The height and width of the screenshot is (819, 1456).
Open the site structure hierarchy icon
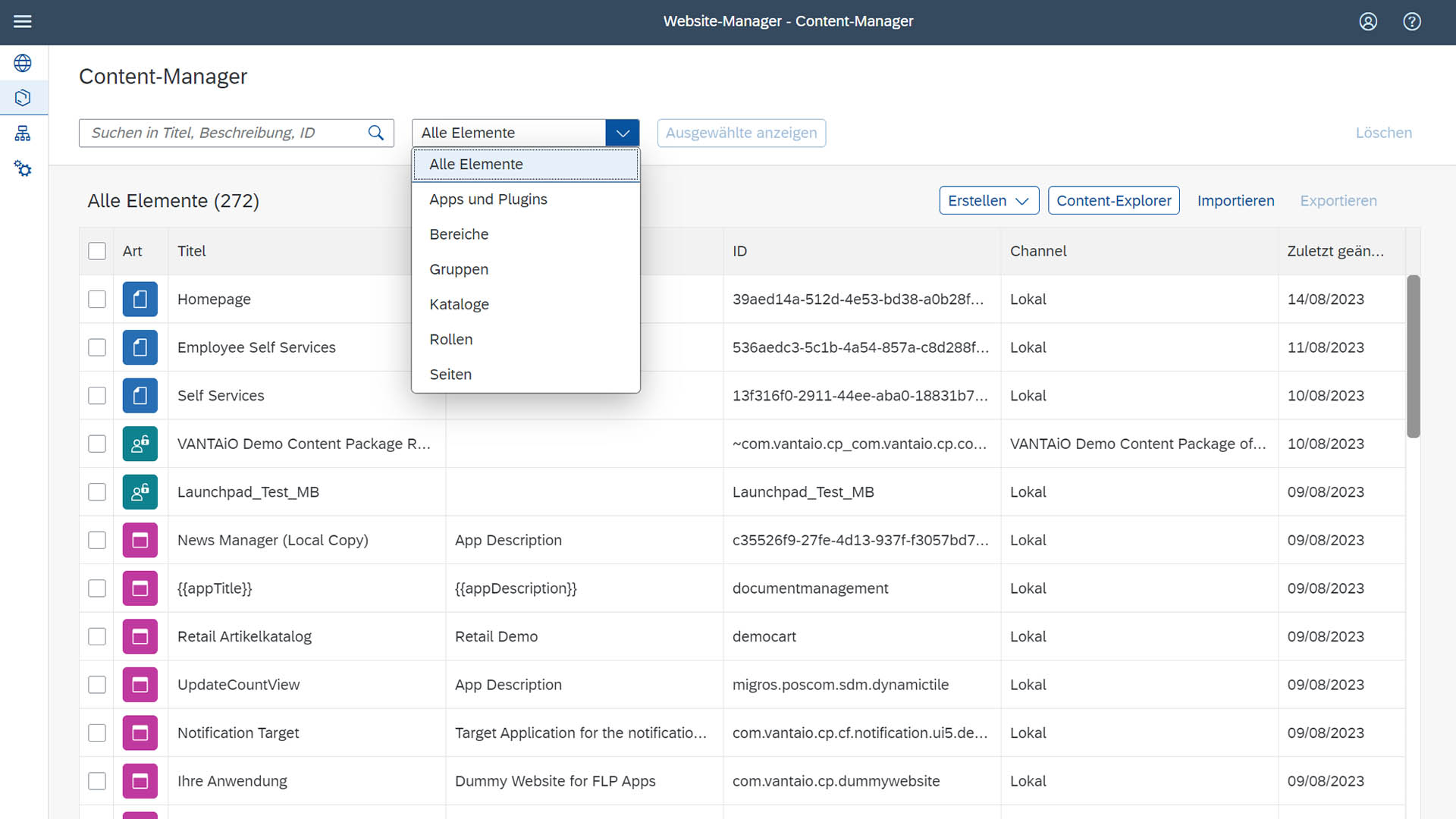click(x=23, y=133)
